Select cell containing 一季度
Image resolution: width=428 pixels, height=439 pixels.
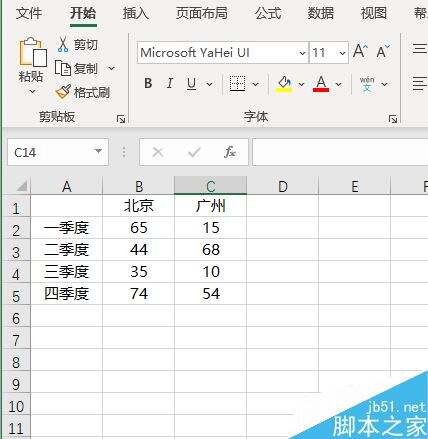coord(67,228)
